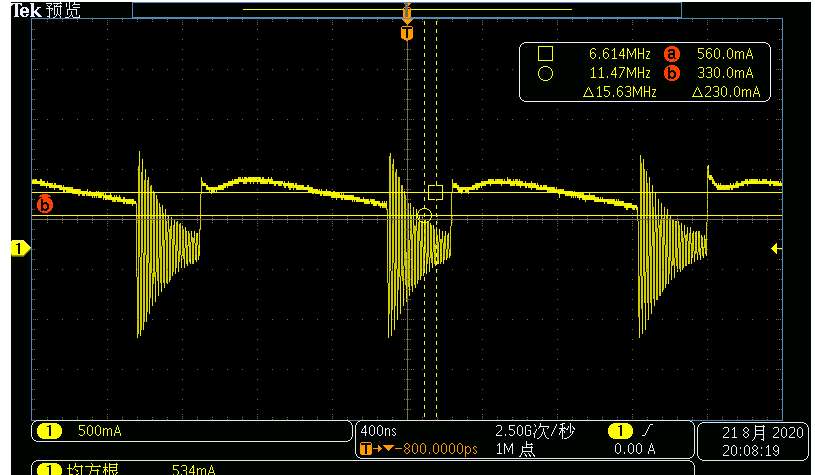Click the orange trigger position marker T

pyautogui.click(x=407, y=33)
